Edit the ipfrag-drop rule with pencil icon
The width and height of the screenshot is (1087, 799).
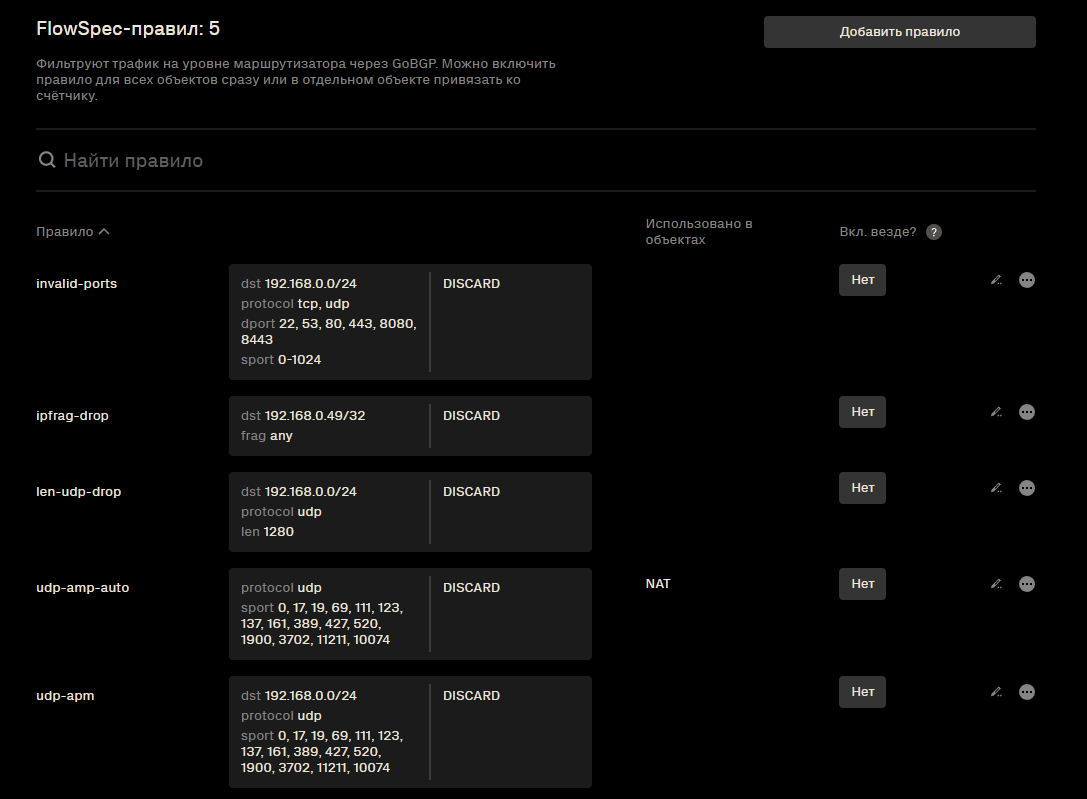pyautogui.click(x=996, y=412)
